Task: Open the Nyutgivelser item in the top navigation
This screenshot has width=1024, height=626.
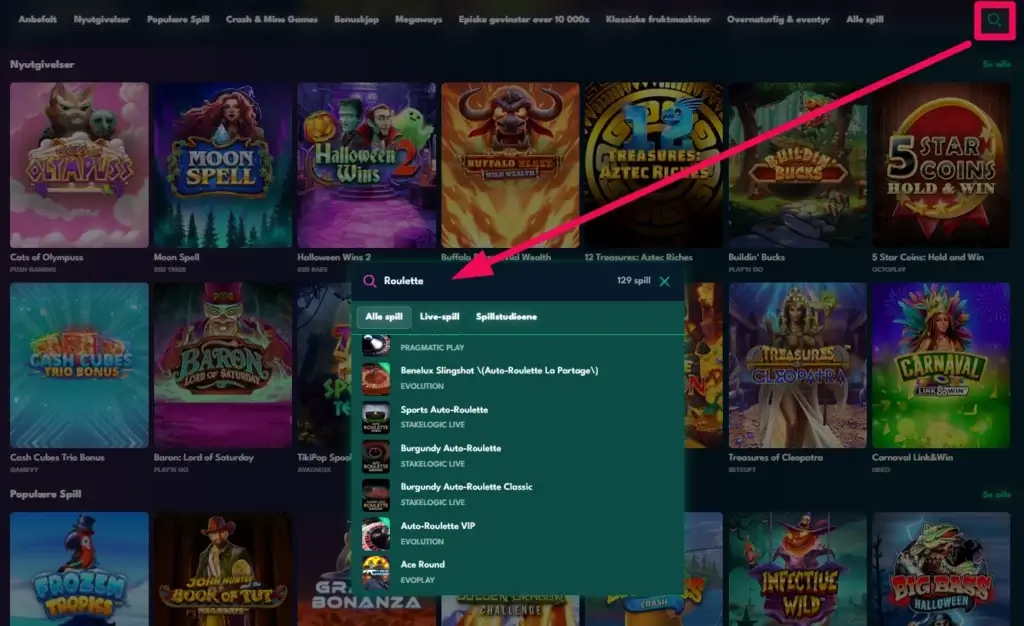Action: point(101,20)
